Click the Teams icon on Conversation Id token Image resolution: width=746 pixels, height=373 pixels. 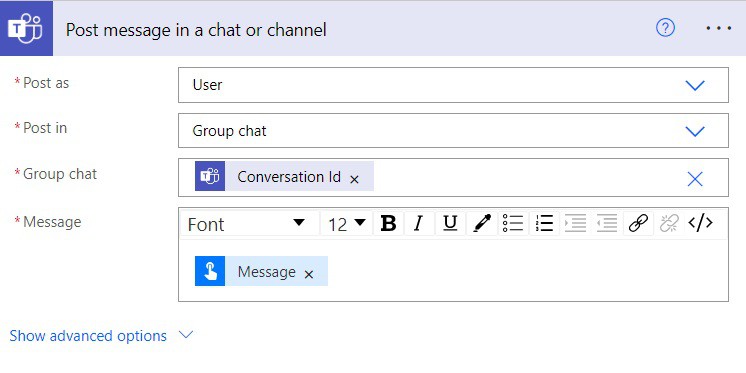210,176
